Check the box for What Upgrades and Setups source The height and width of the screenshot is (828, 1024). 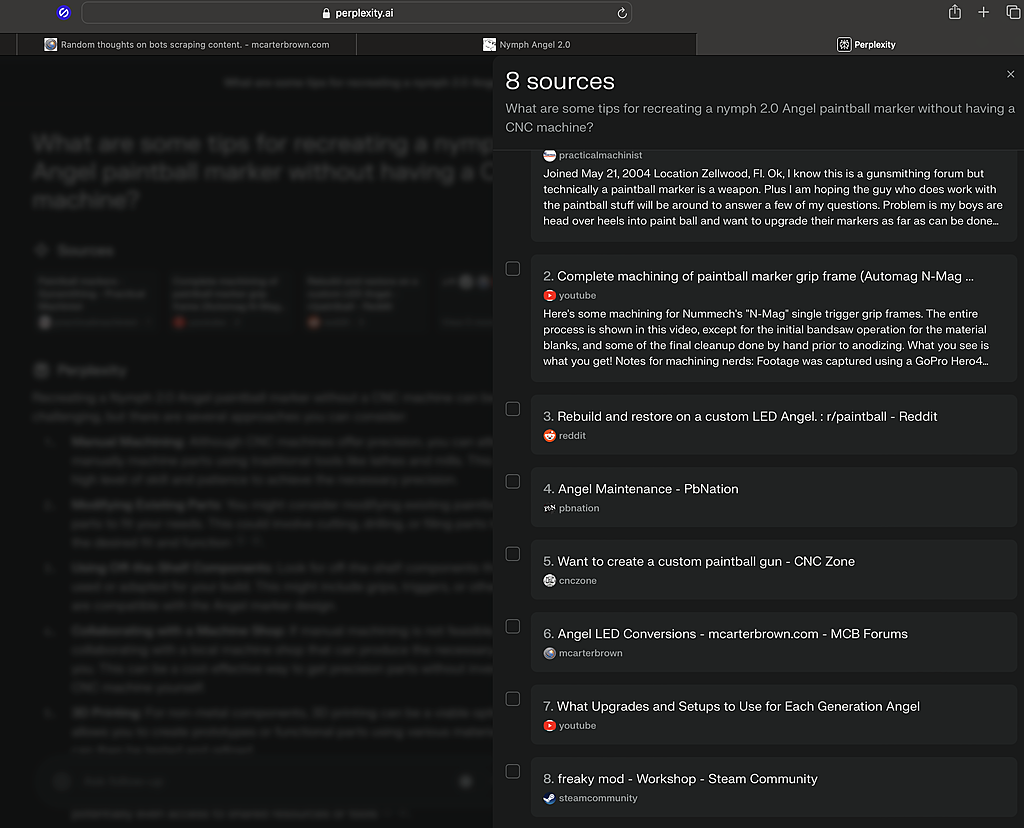pos(513,699)
